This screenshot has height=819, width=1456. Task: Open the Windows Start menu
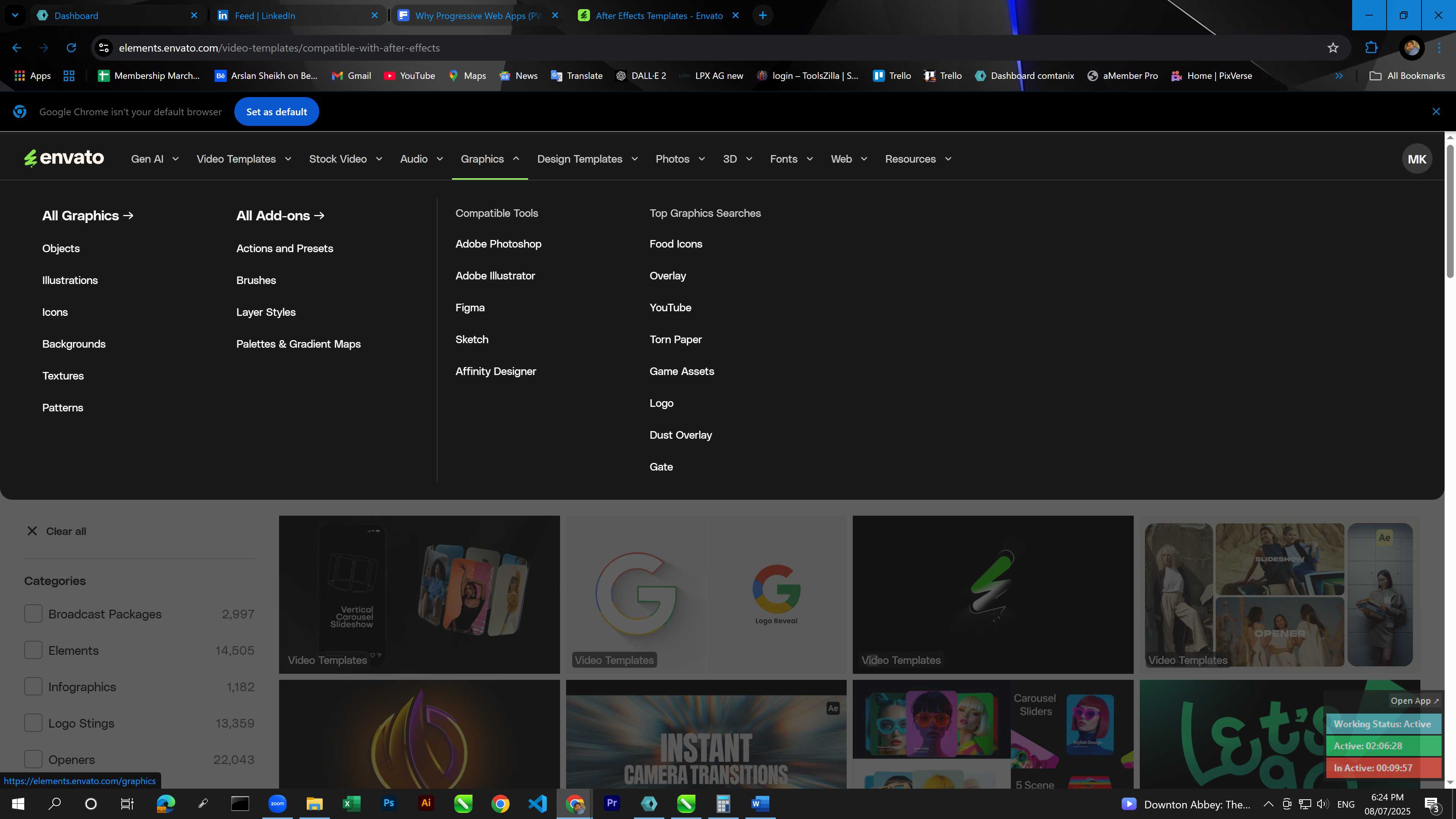click(x=18, y=803)
